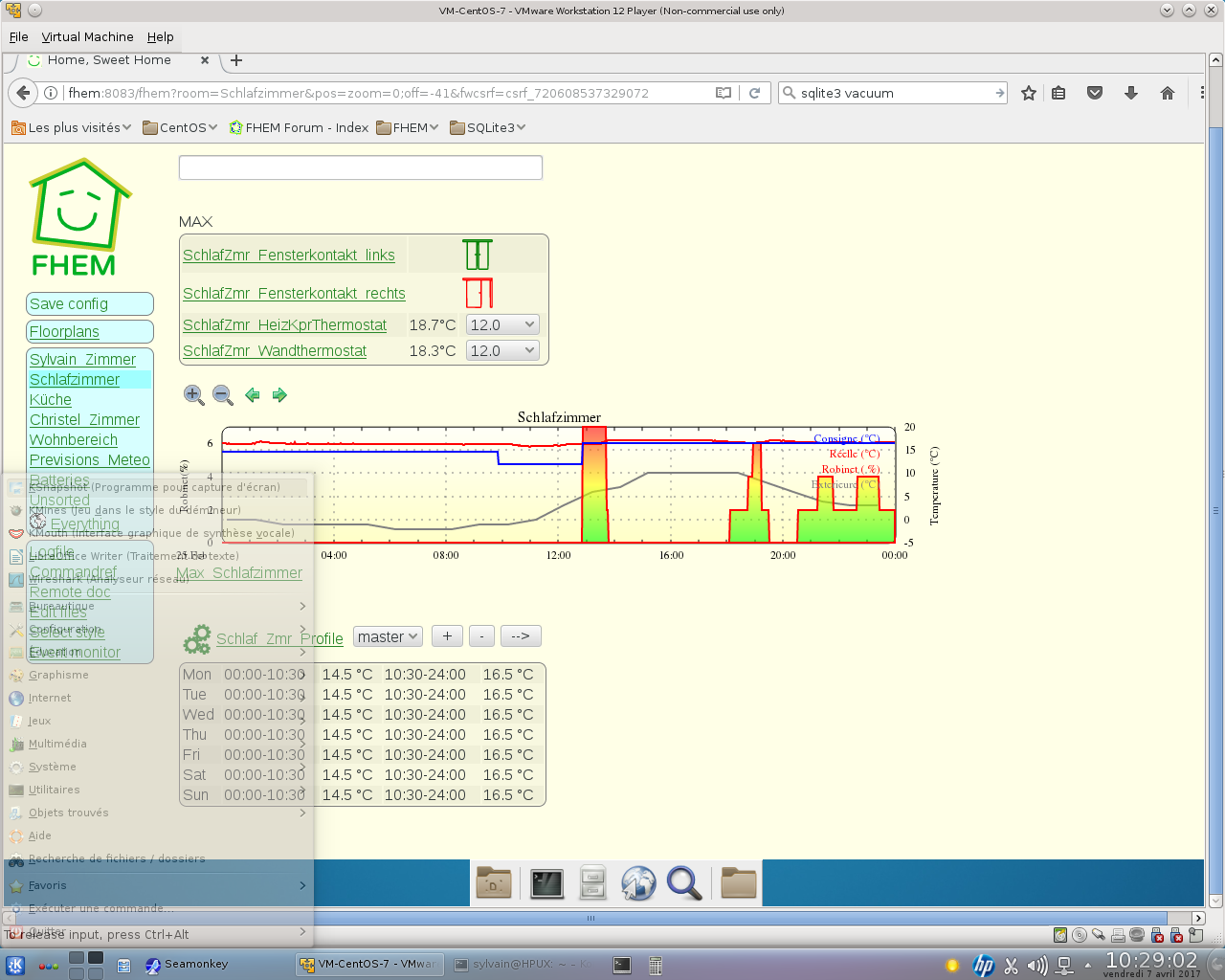Click the --> button in the profile row
The height and width of the screenshot is (980, 1225).
(x=521, y=636)
